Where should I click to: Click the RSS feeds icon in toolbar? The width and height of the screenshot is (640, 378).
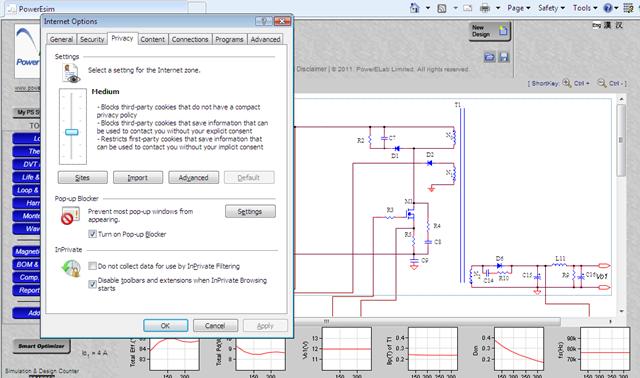pyautogui.click(x=442, y=8)
